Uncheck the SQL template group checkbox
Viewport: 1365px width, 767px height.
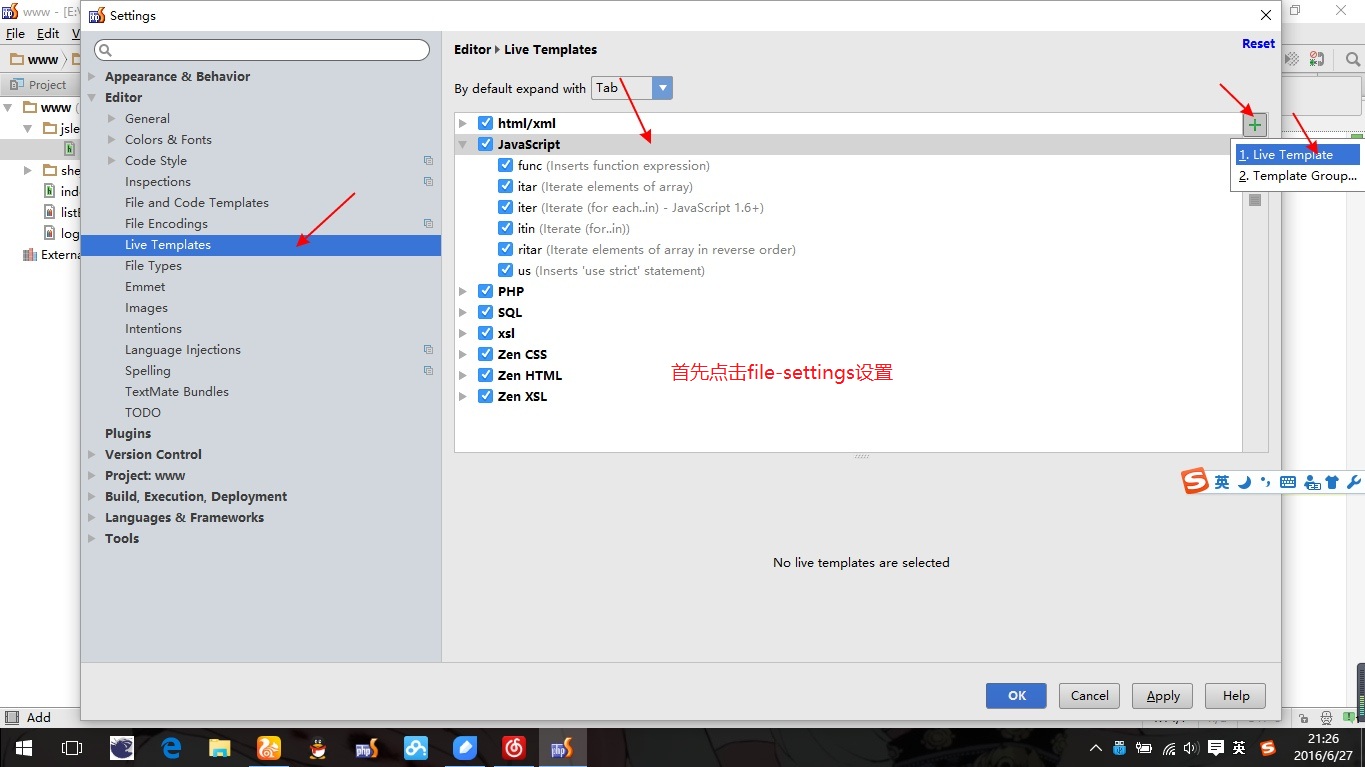point(486,312)
